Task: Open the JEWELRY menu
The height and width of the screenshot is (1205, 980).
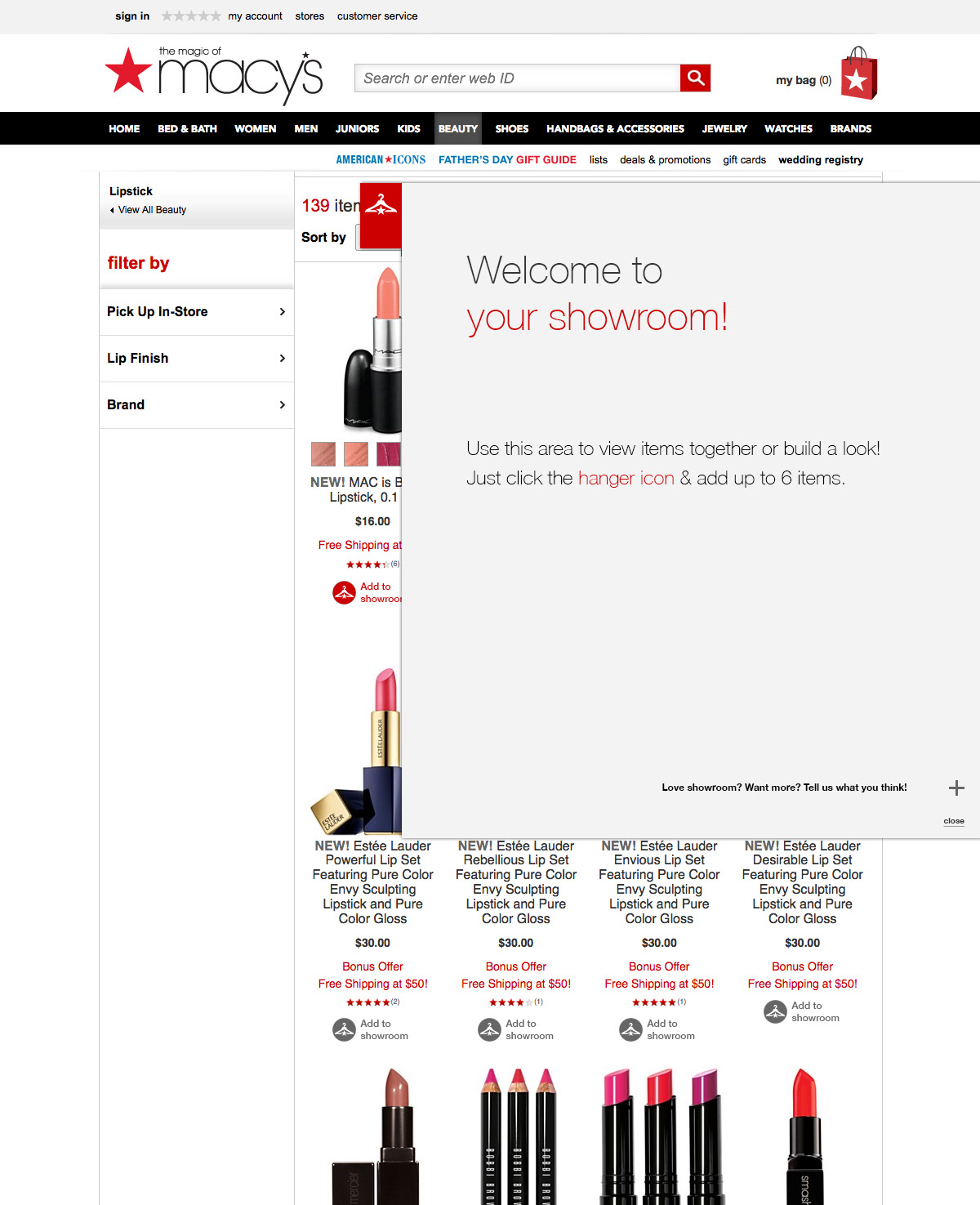Action: click(724, 128)
